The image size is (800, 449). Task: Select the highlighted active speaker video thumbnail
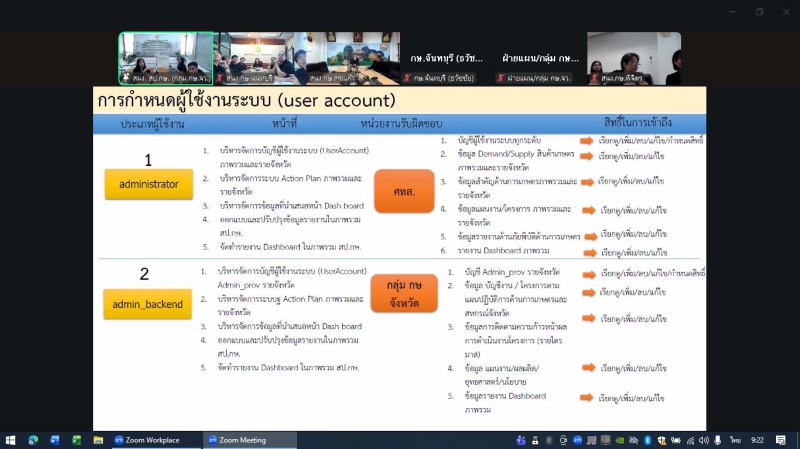(165, 58)
